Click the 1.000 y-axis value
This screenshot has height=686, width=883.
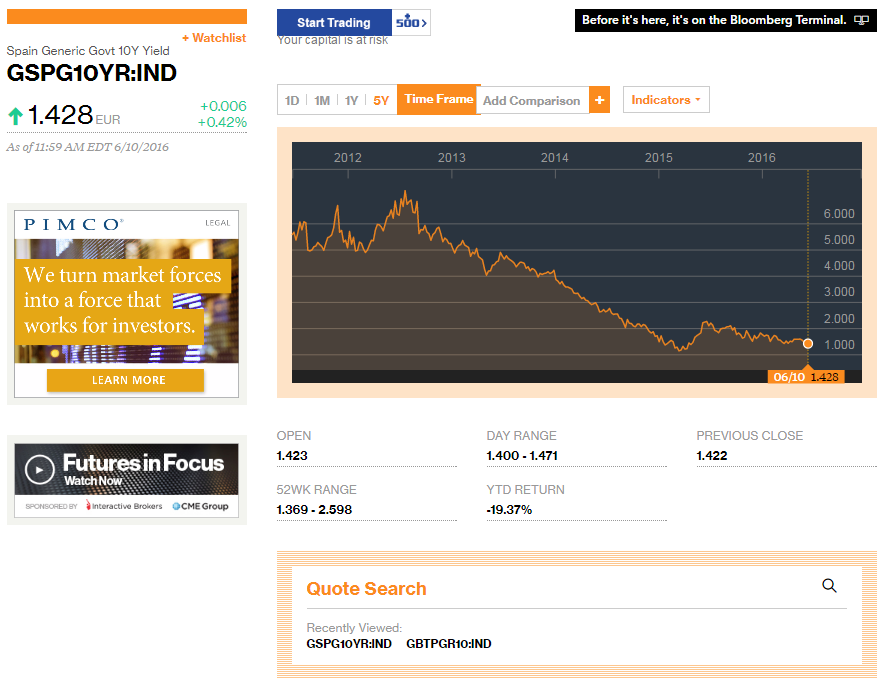coord(839,345)
